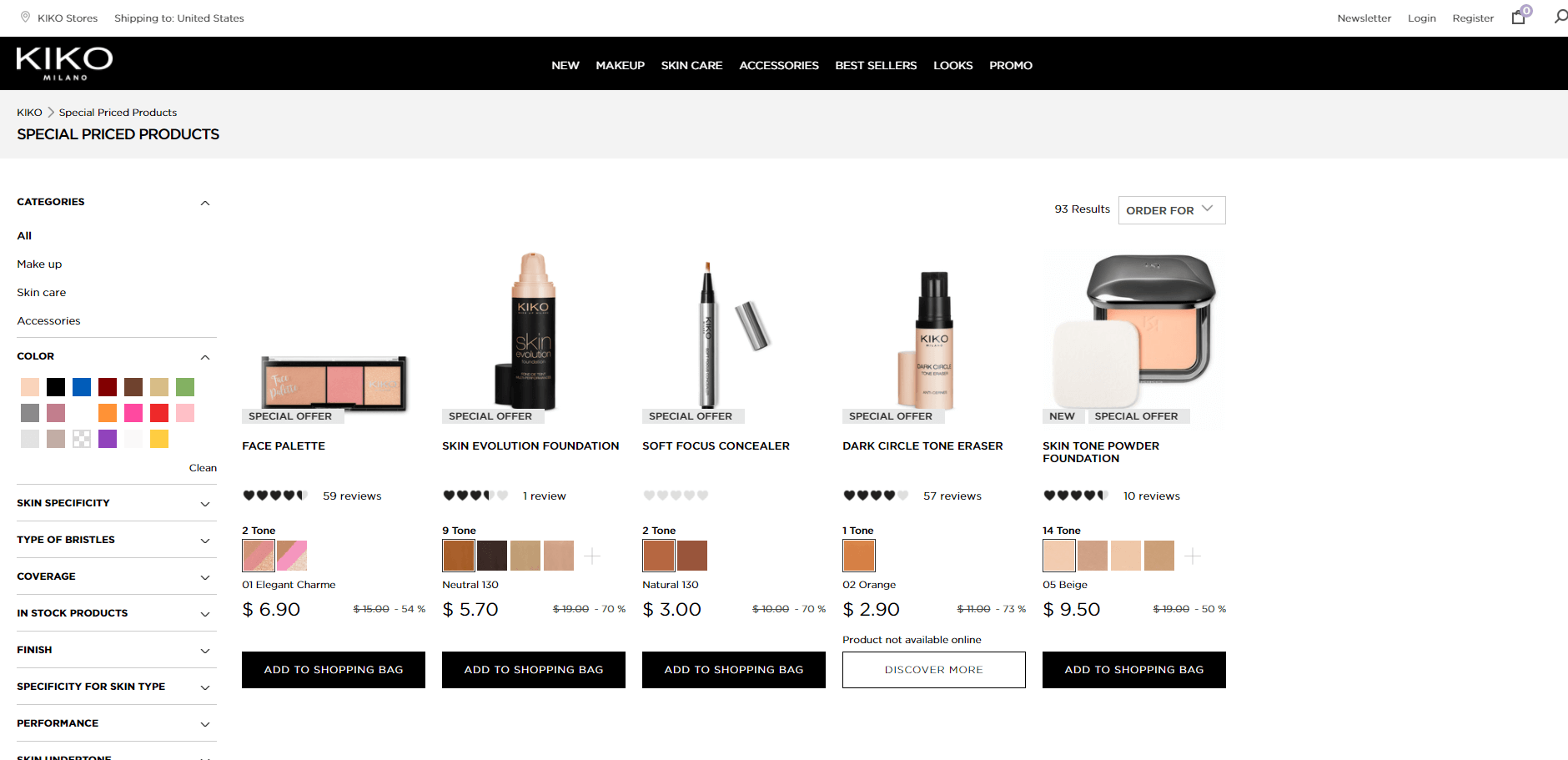The height and width of the screenshot is (760, 1568).
Task: Click the Face Palette heart rating
Action: click(275, 496)
